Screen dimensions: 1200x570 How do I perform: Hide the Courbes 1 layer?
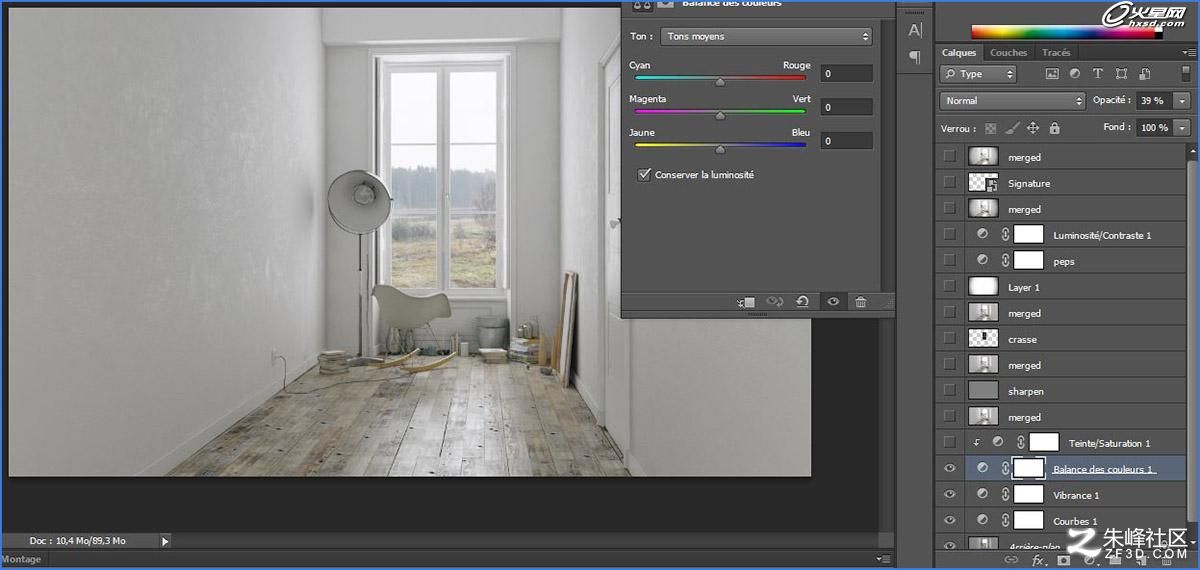tap(950, 520)
